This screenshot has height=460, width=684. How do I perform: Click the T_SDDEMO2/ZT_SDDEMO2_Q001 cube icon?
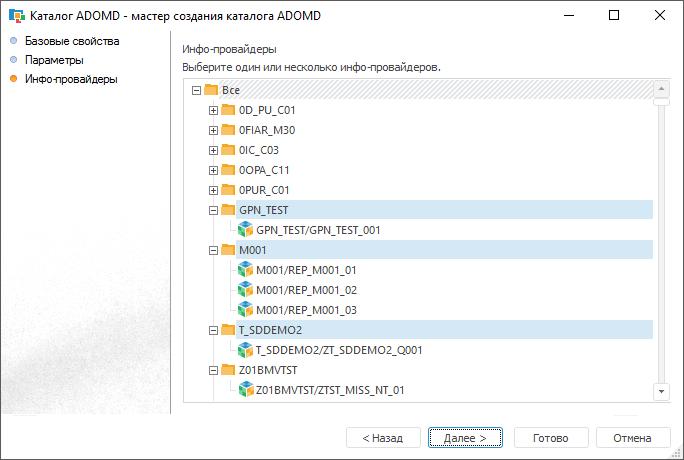tap(246, 350)
